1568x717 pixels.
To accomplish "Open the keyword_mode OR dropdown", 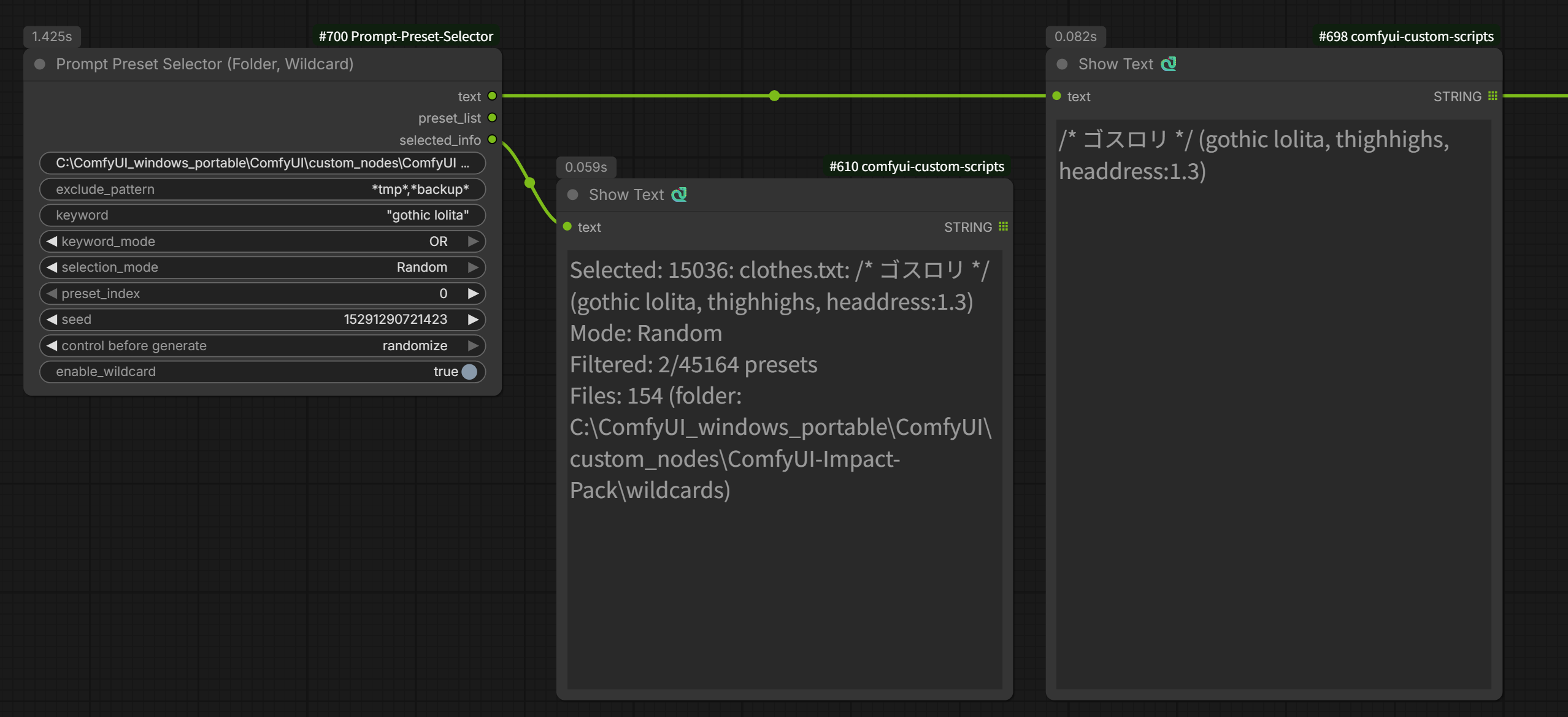I will click(x=263, y=242).
